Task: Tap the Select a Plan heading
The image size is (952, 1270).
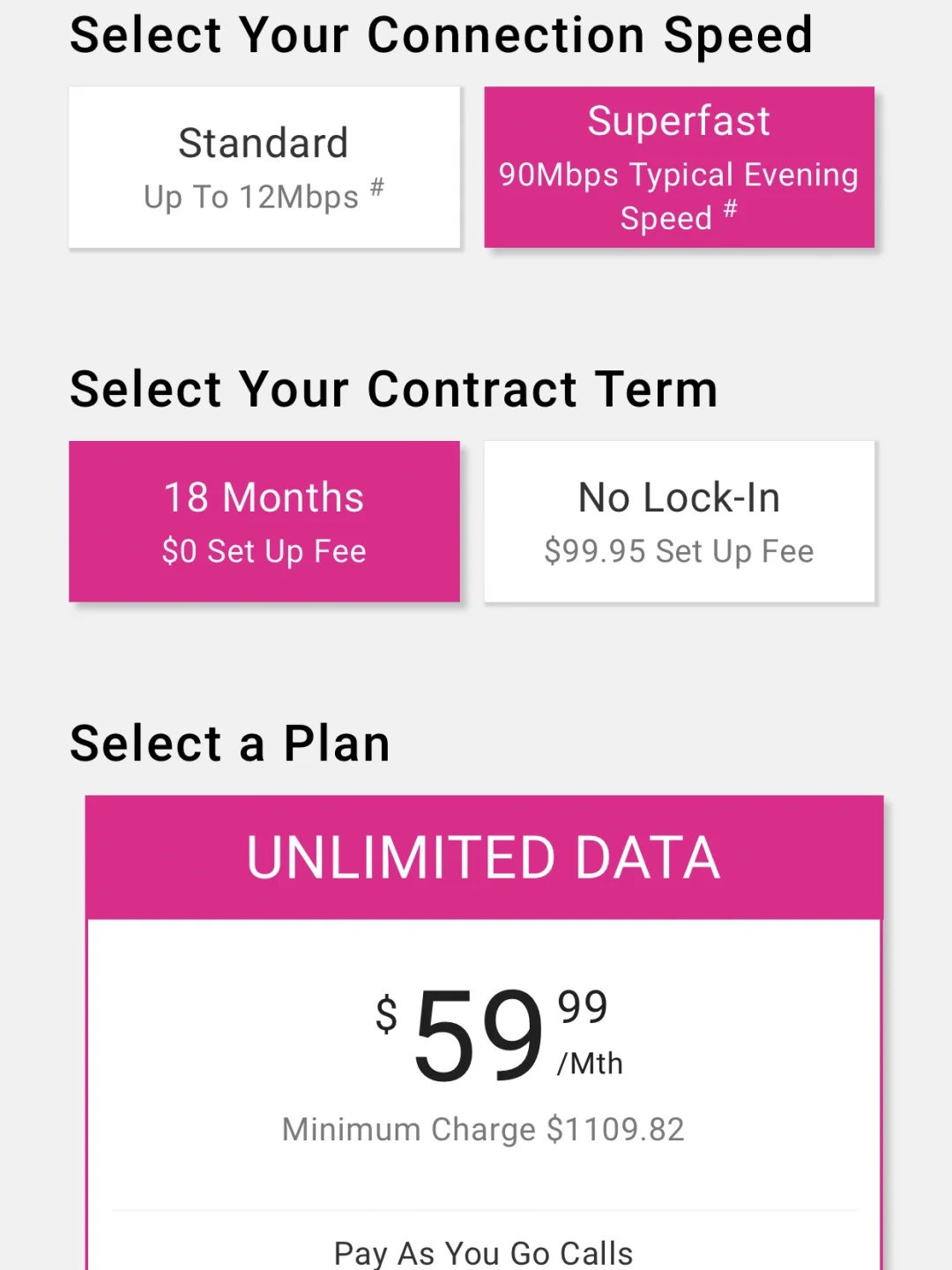Action: (x=230, y=743)
